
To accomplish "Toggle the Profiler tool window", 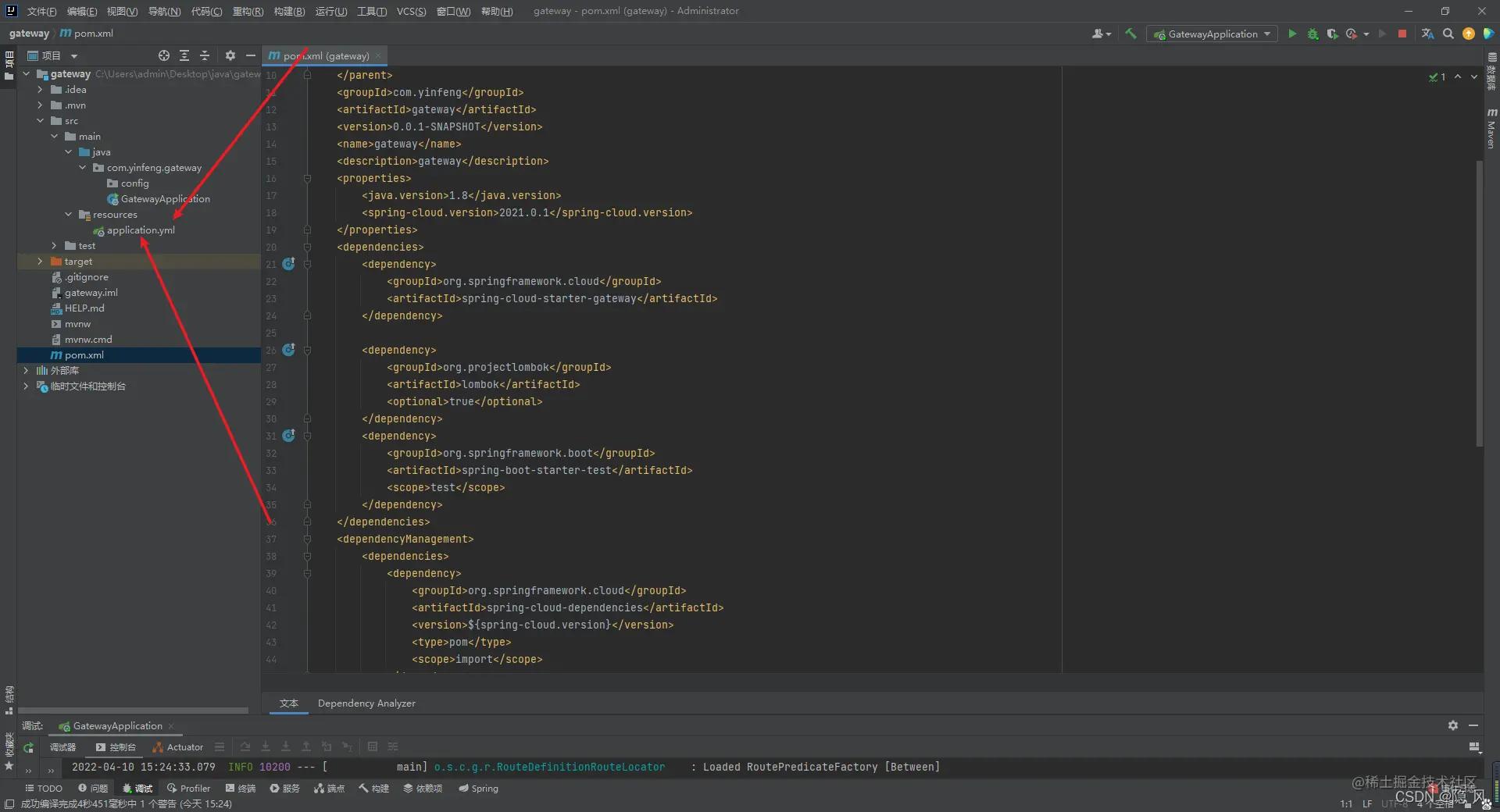I will [188, 789].
